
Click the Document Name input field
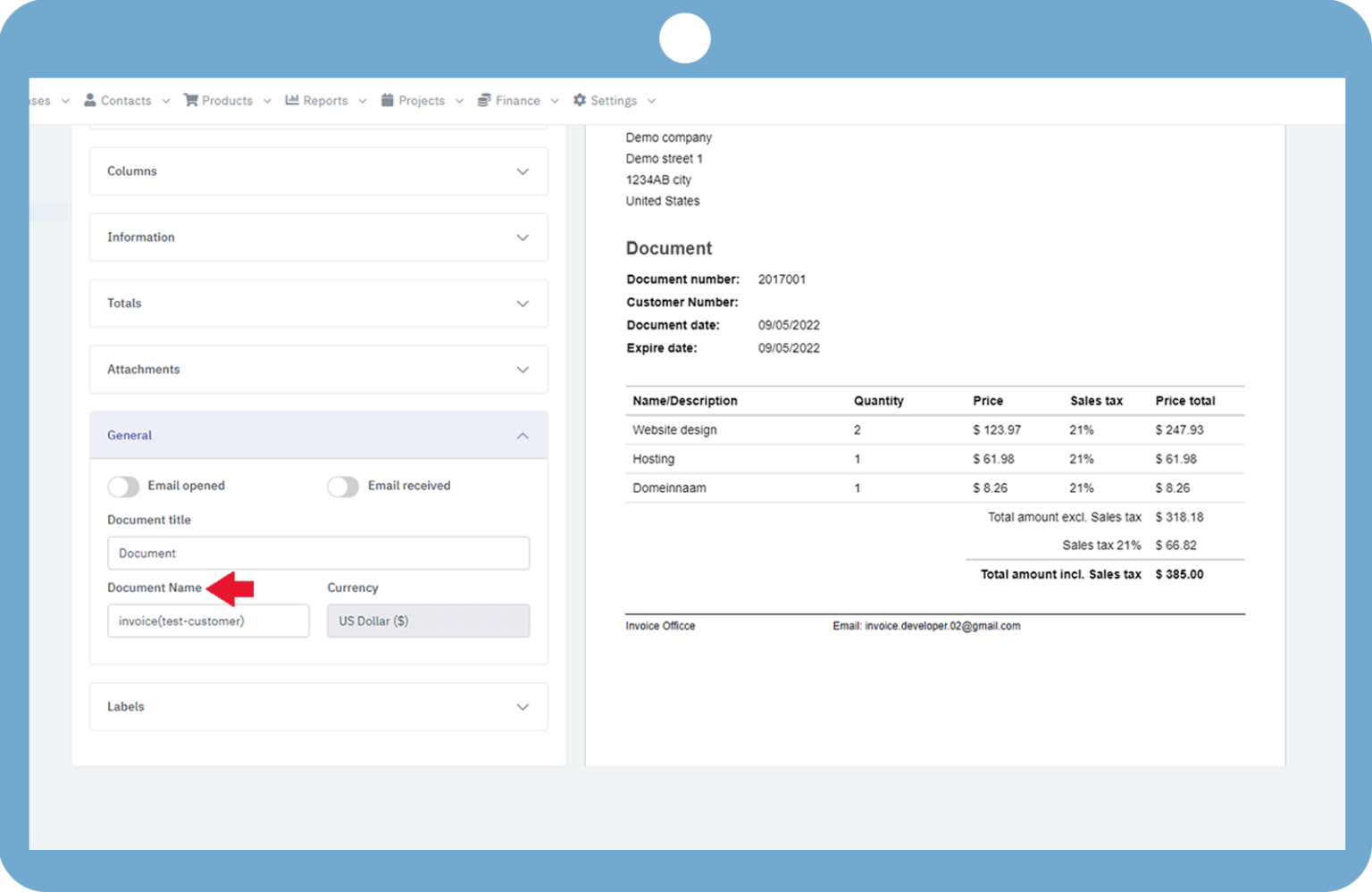click(x=208, y=621)
